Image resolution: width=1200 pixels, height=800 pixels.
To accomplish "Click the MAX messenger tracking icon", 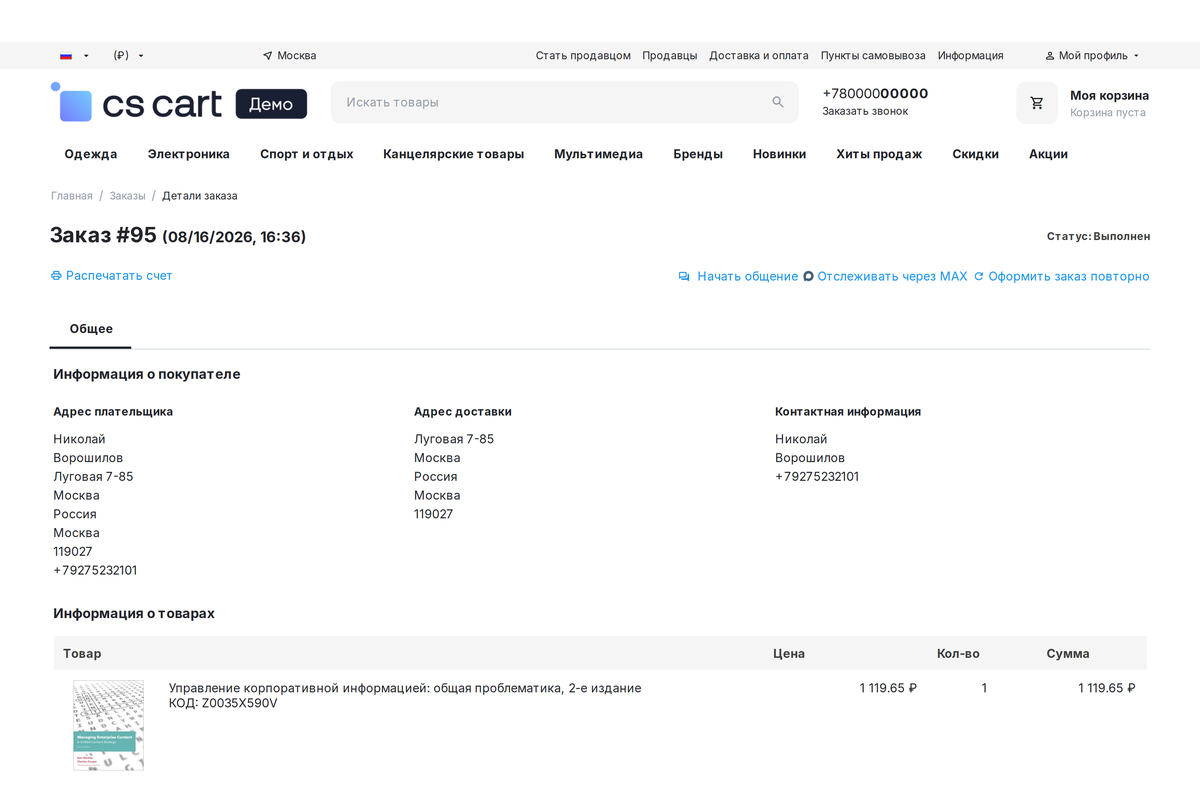I will coord(808,277).
